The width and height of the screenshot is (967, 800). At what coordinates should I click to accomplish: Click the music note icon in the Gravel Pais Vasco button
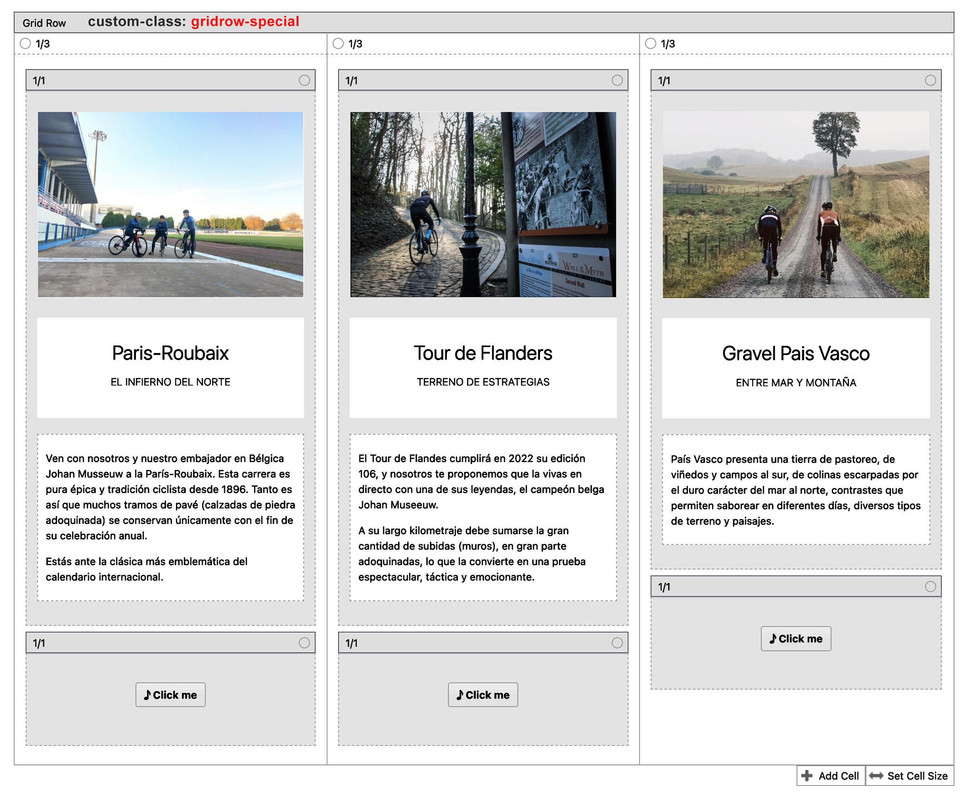[x=773, y=639]
